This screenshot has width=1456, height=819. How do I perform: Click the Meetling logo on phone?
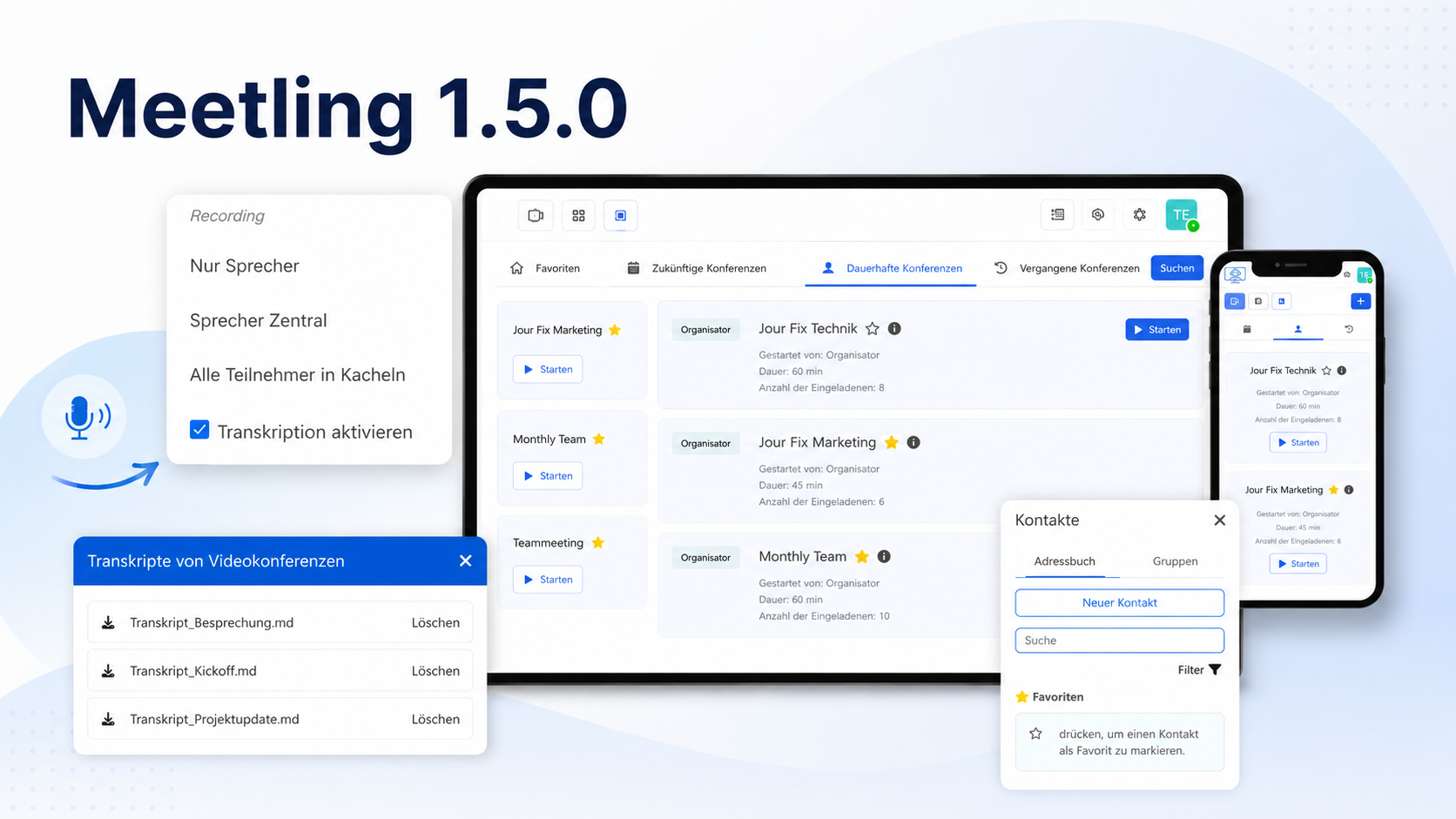pyautogui.click(x=1235, y=275)
